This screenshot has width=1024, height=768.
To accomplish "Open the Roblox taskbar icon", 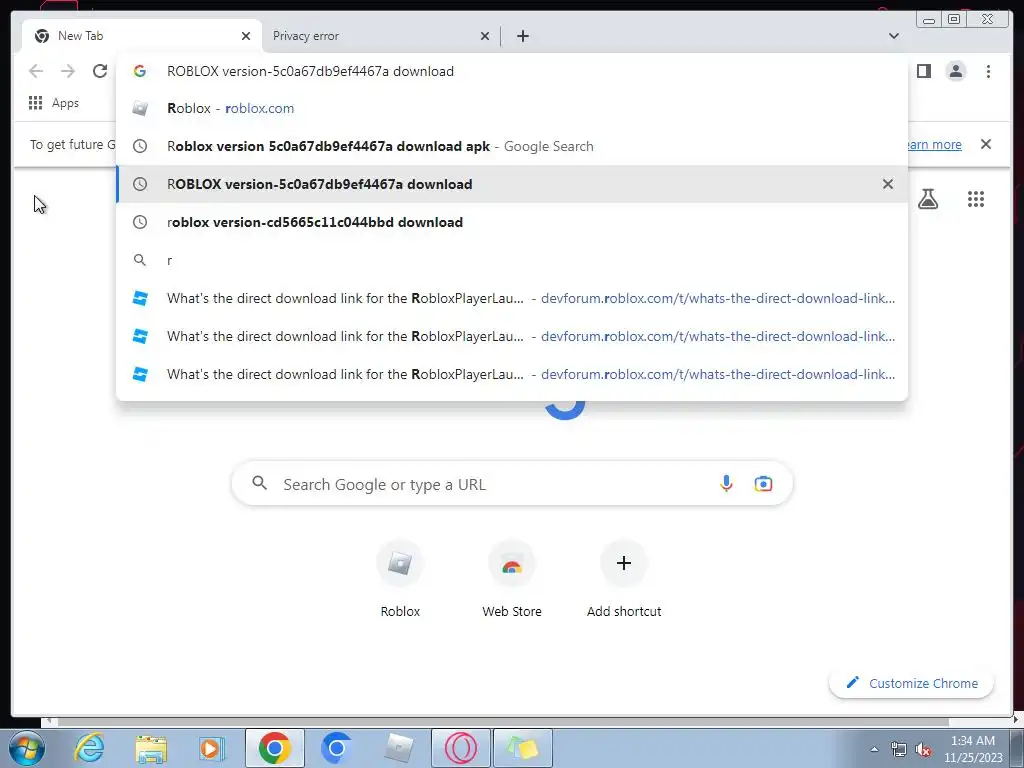I will (398, 748).
